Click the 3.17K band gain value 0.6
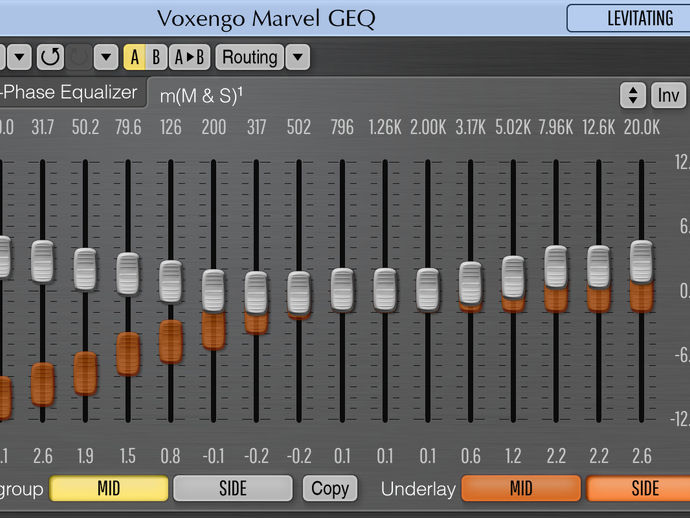The image size is (690, 518). [470, 456]
